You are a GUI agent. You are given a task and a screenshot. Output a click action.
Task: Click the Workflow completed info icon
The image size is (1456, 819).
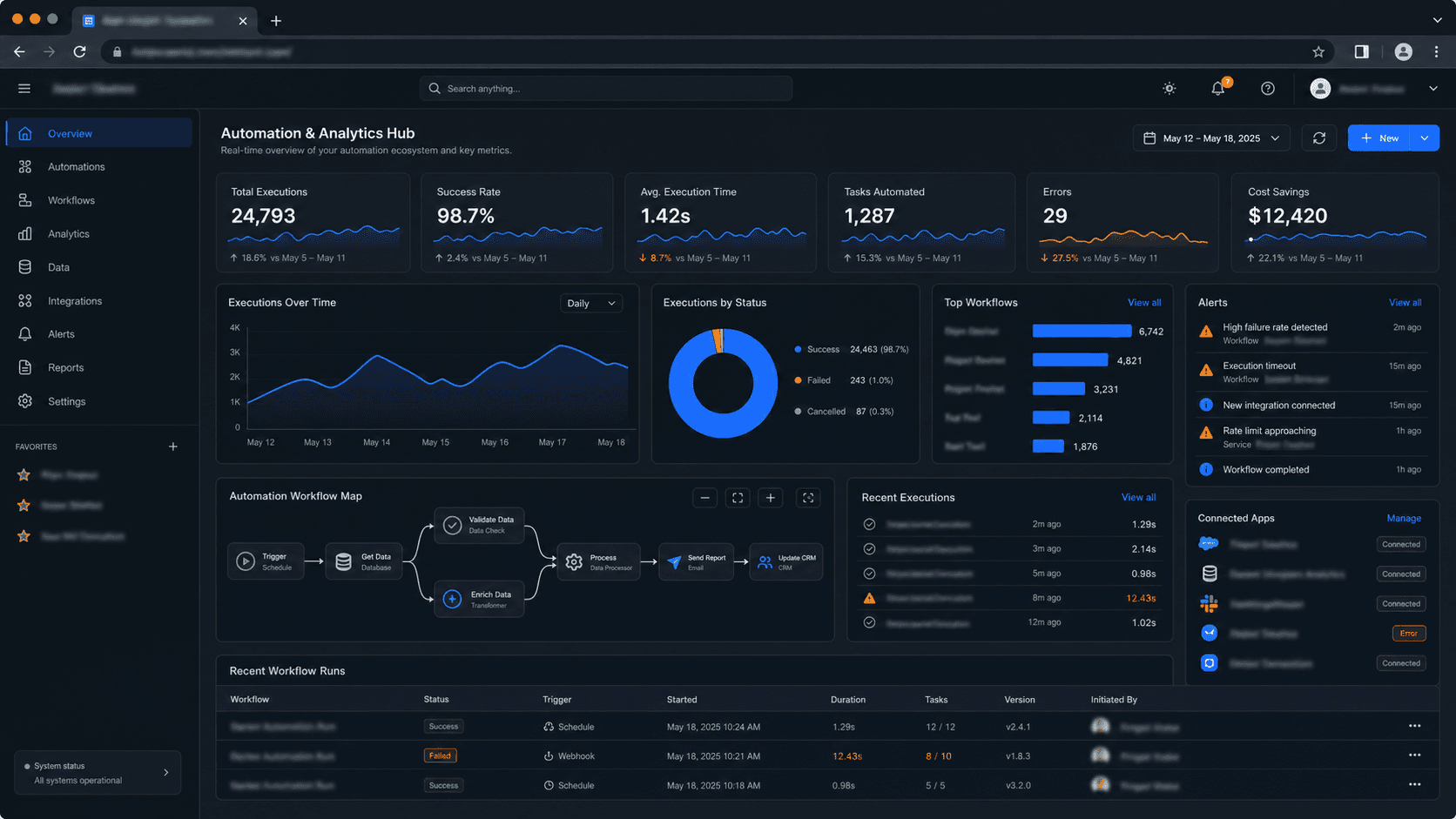pyautogui.click(x=1206, y=470)
